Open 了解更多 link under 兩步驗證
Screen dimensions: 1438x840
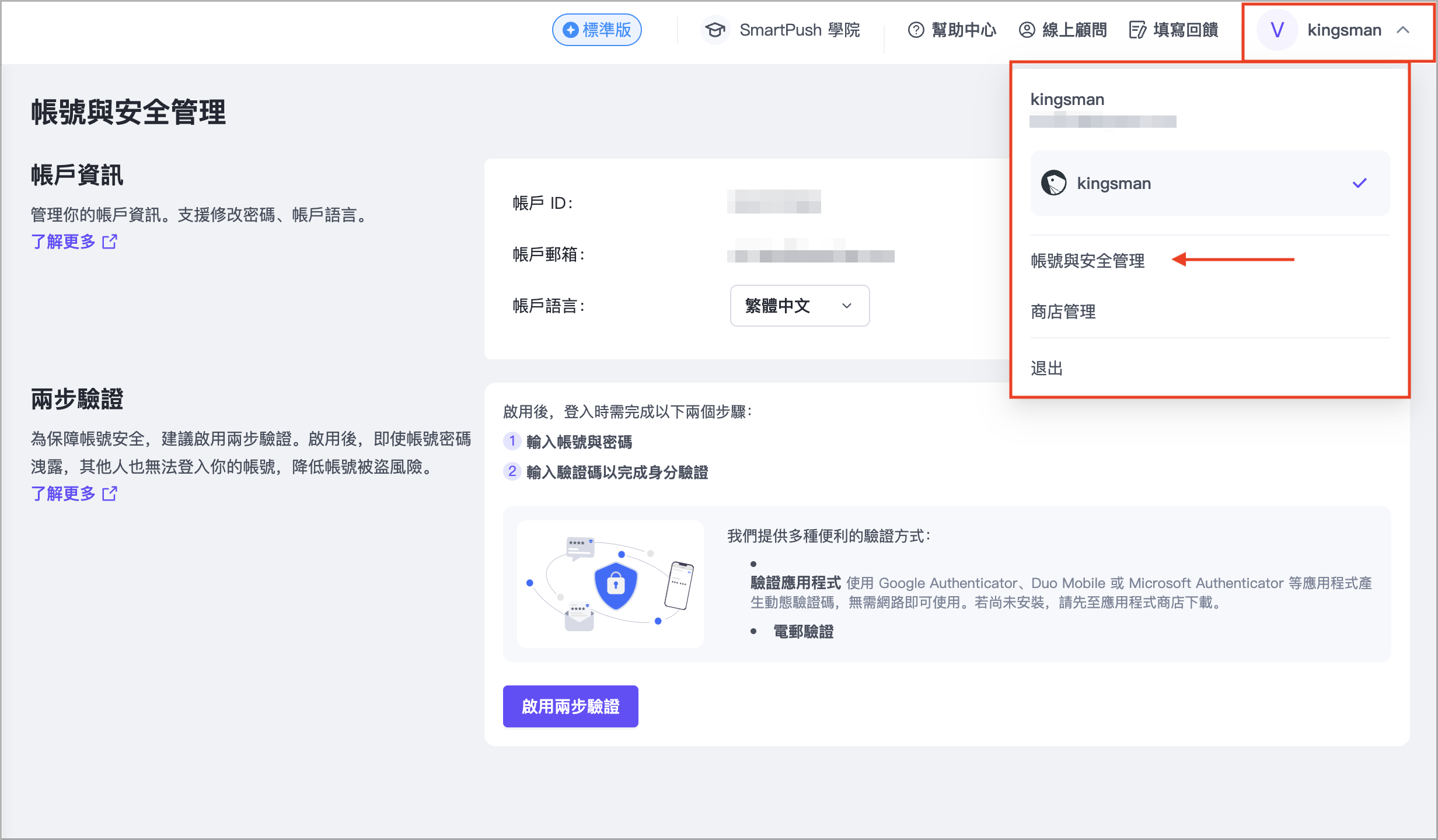[x=63, y=494]
